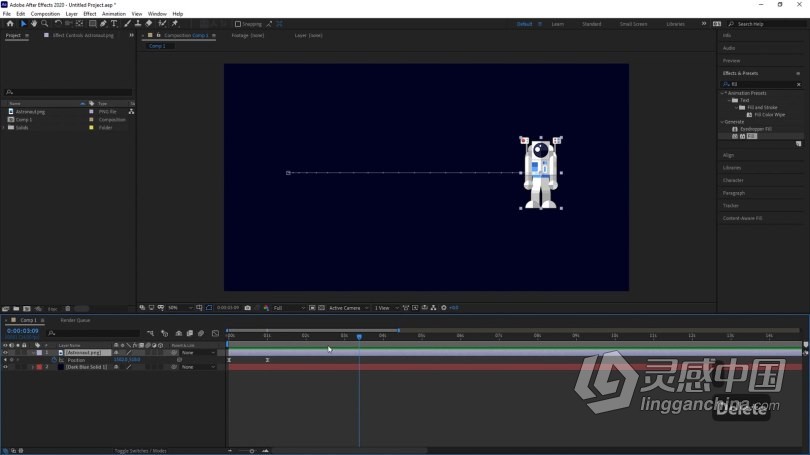Click the Home icon in toolbar
The image size is (810, 455).
click(x=10, y=24)
